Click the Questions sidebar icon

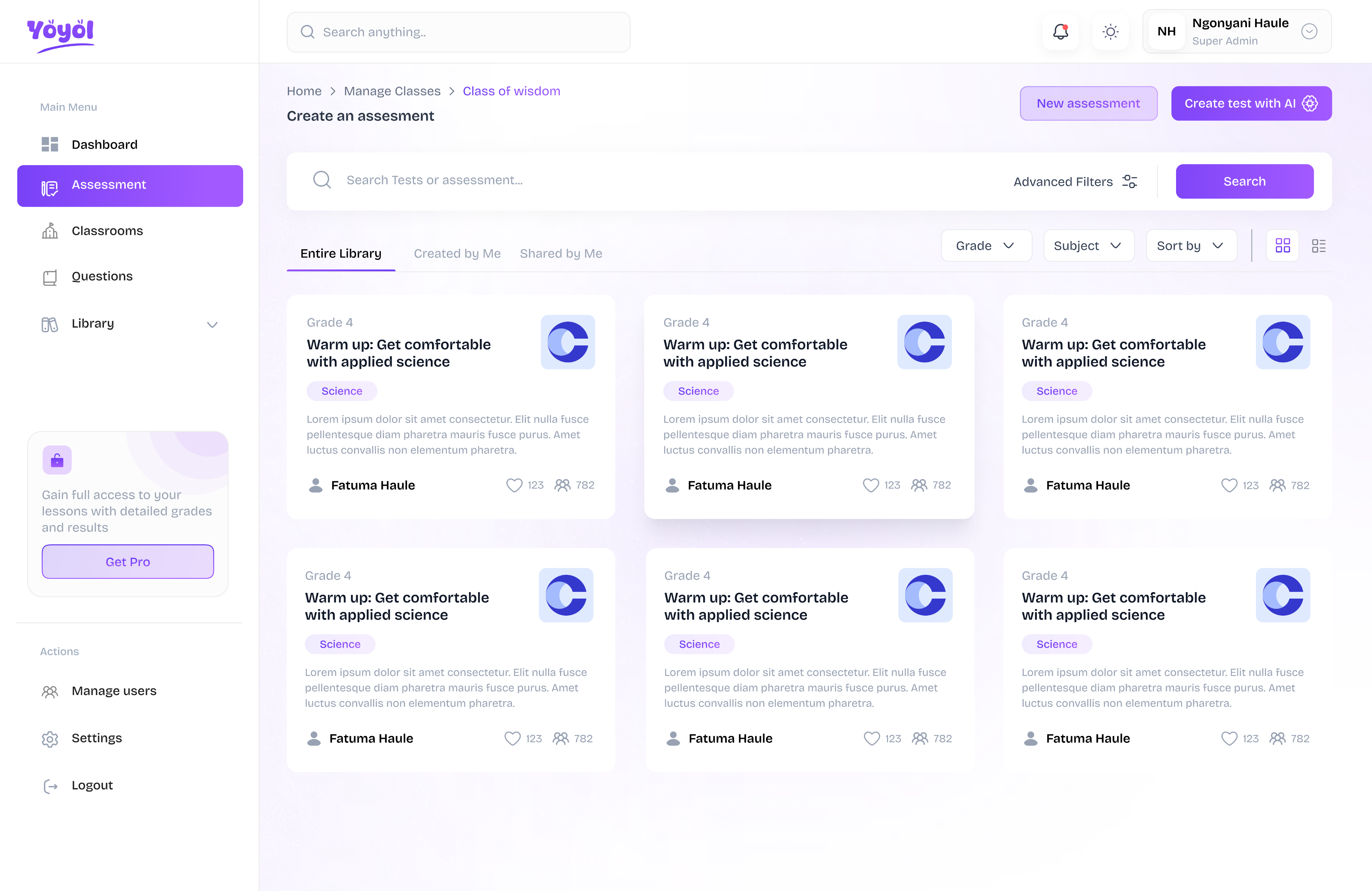point(50,277)
